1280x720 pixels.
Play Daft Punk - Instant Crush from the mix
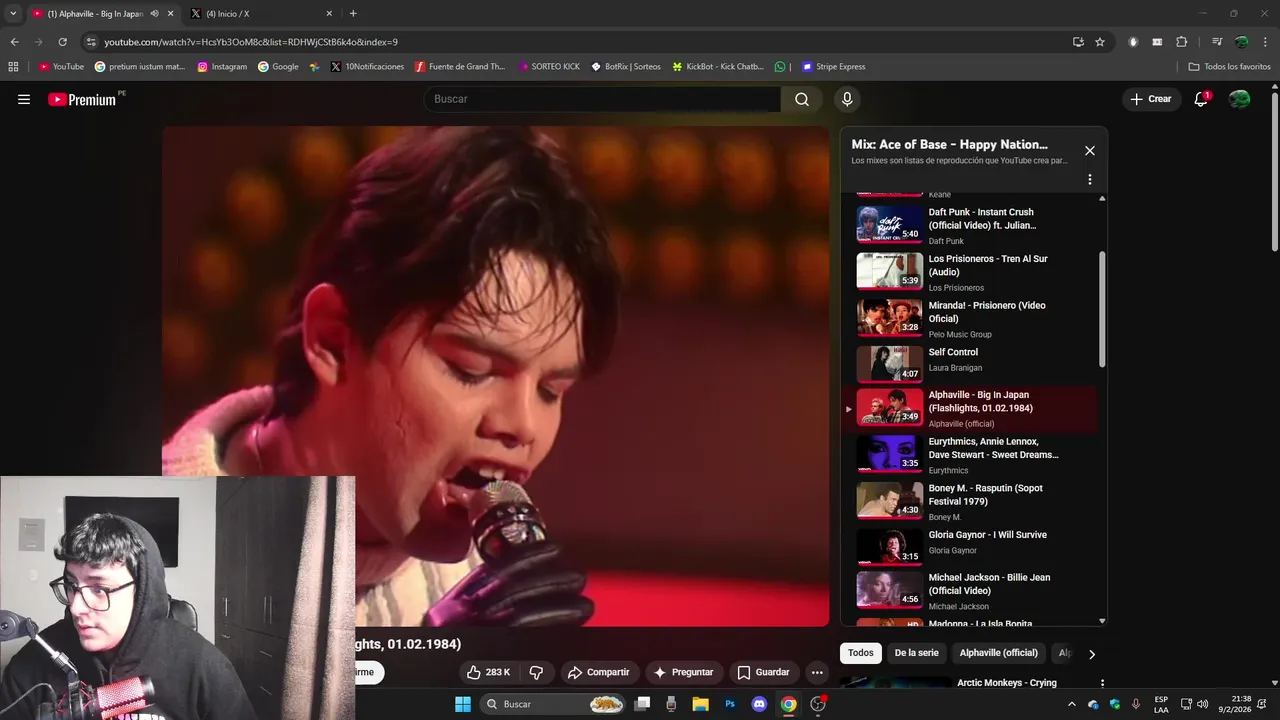pyautogui.click(x=969, y=225)
